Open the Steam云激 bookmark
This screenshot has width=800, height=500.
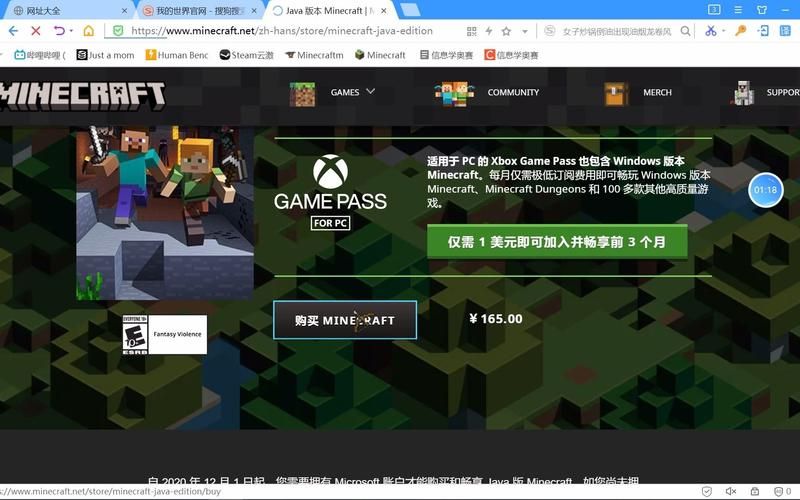tap(247, 55)
